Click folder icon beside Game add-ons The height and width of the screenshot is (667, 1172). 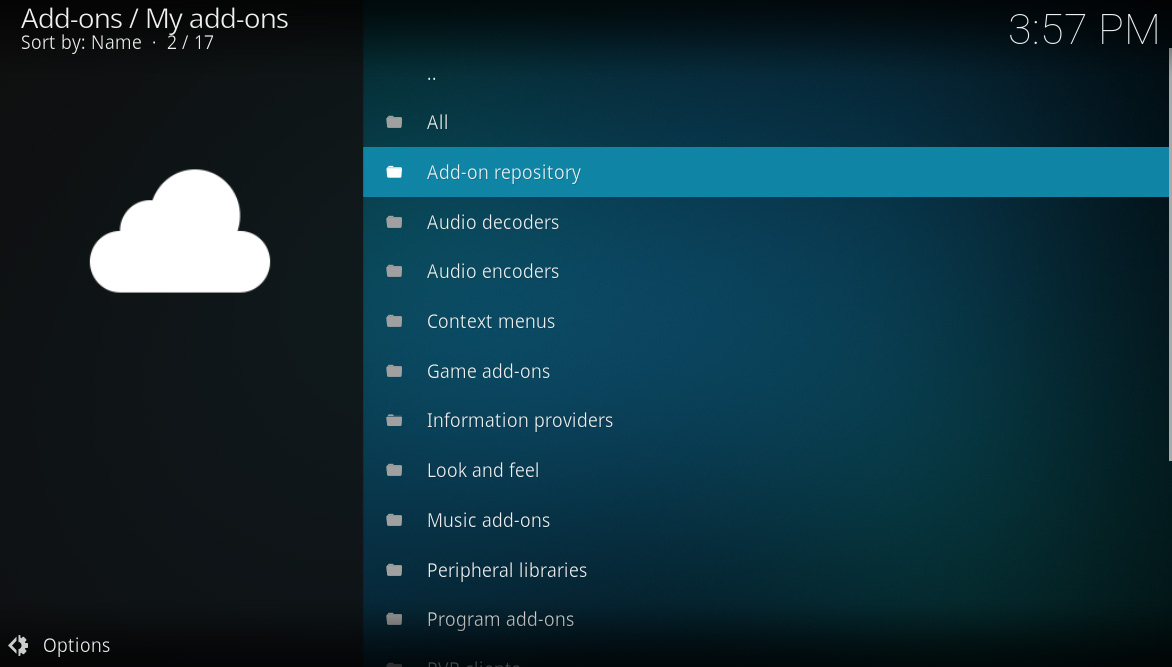394,371
